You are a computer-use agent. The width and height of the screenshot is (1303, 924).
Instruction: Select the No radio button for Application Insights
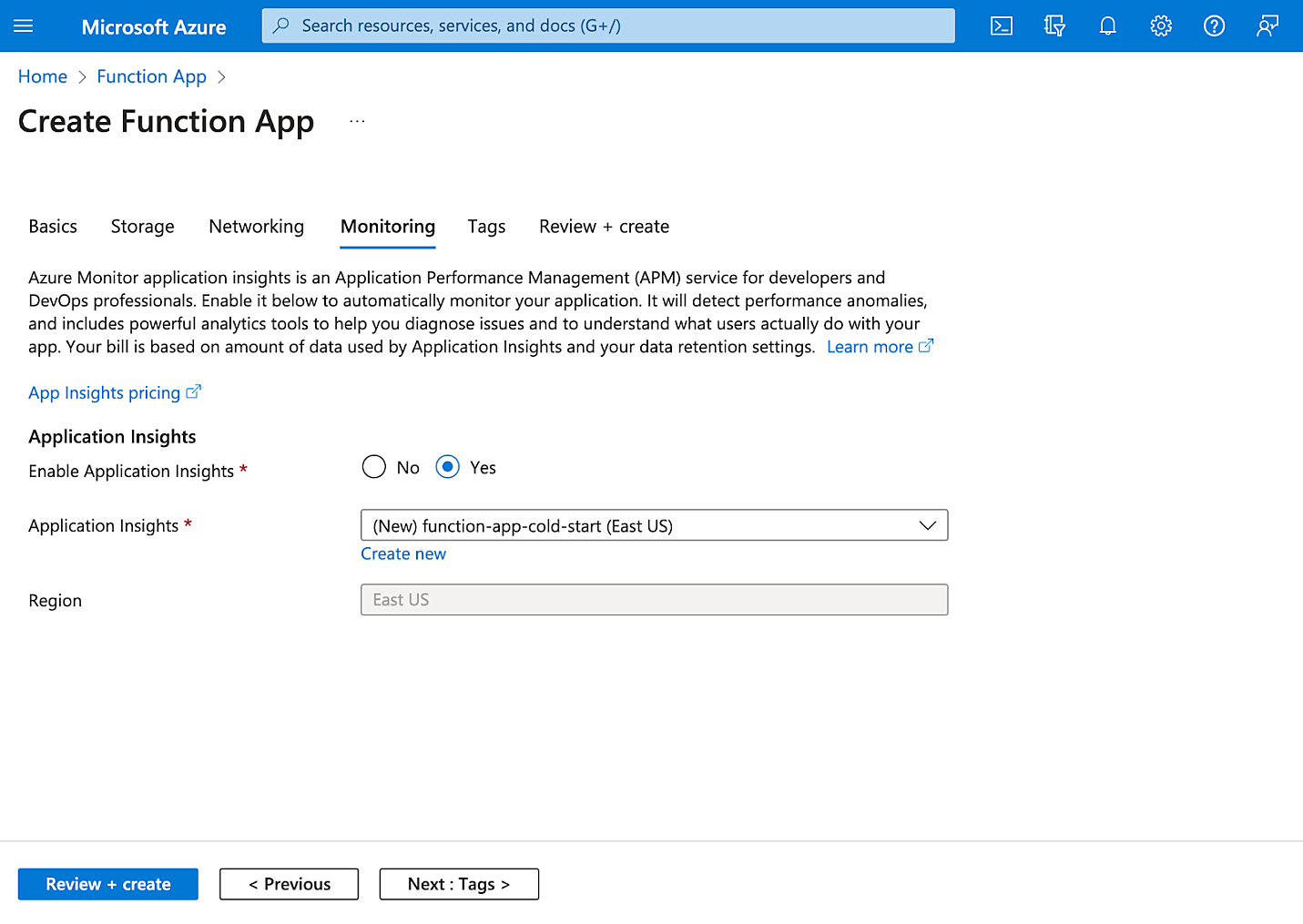[373, 466]
